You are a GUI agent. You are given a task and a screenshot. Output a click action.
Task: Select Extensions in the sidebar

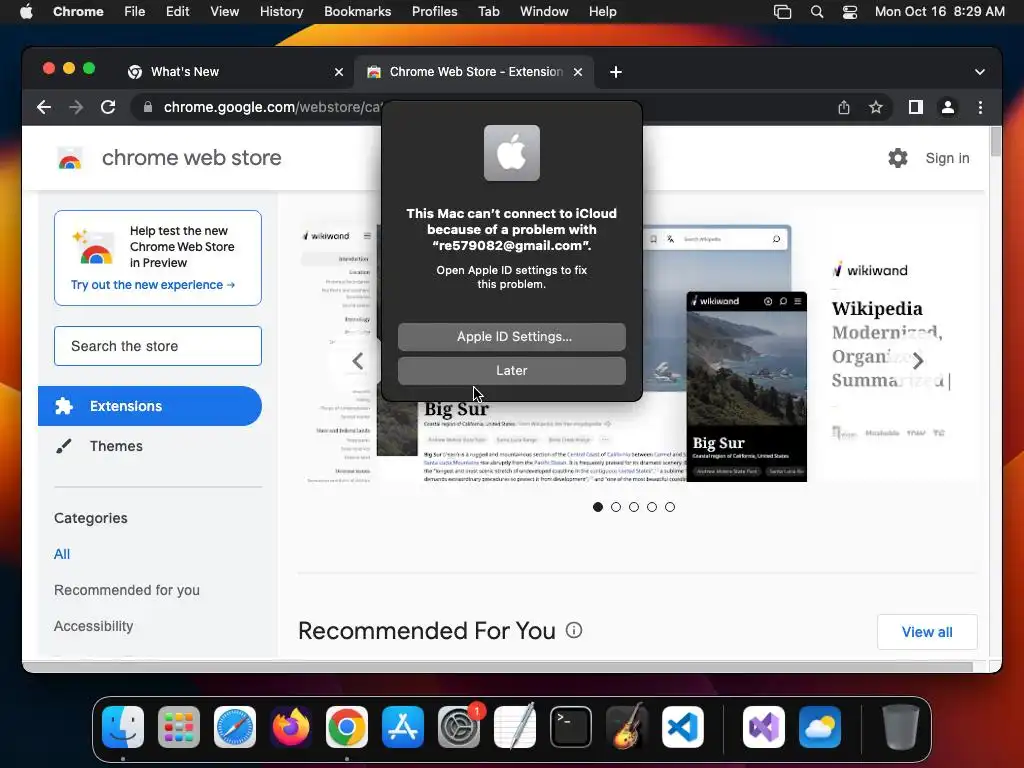[x=150, y=406]
